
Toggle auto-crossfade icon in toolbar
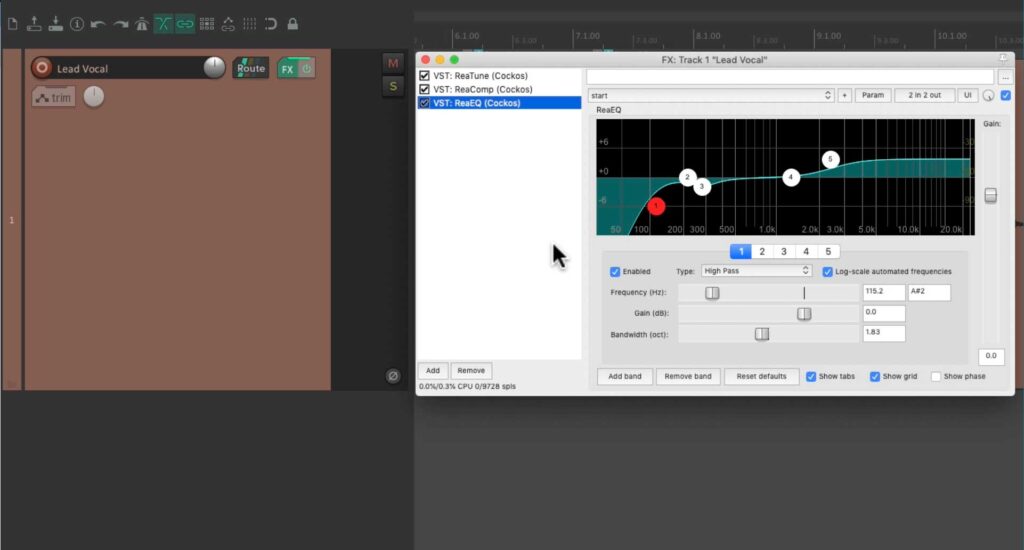pos(163,24)
